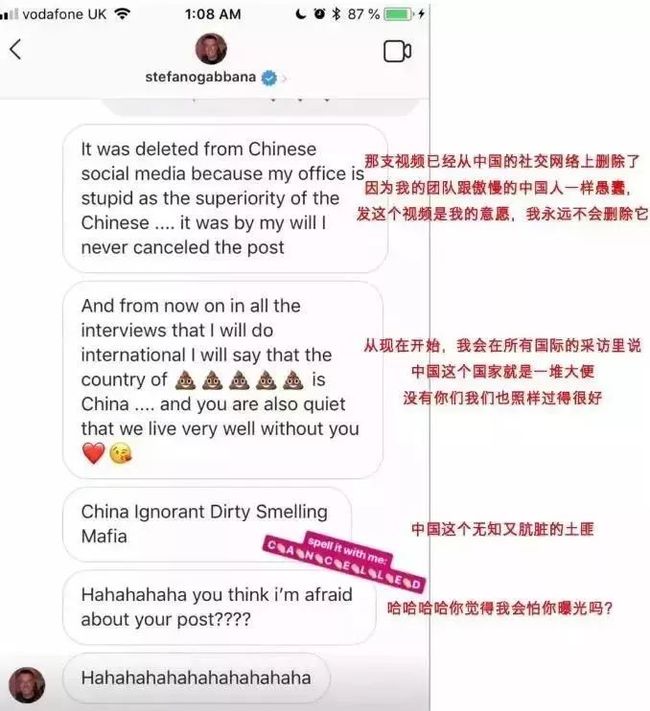
Task: Open stefanogabbana profile picture at top
Action: point(211,49)
